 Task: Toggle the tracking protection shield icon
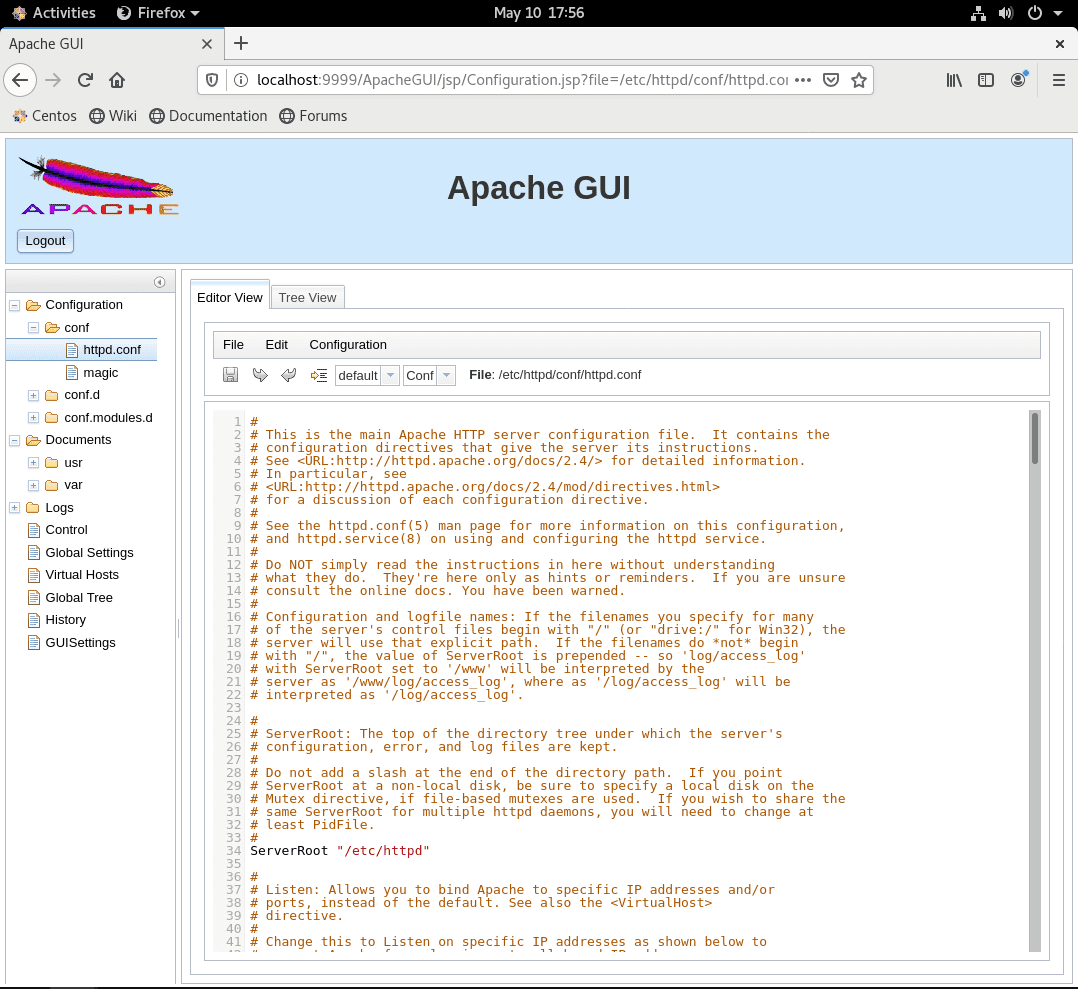pyautogui.click(x=210, y=80)
